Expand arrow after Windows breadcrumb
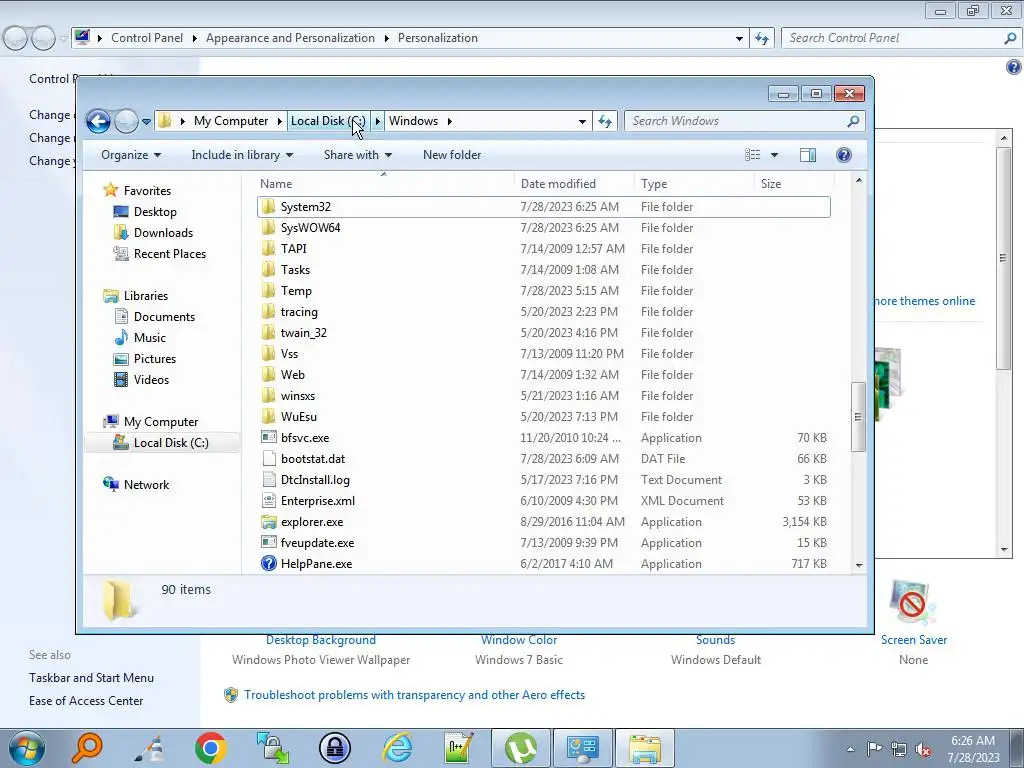Screen dimensions: 1024x768 coord(449,121)
